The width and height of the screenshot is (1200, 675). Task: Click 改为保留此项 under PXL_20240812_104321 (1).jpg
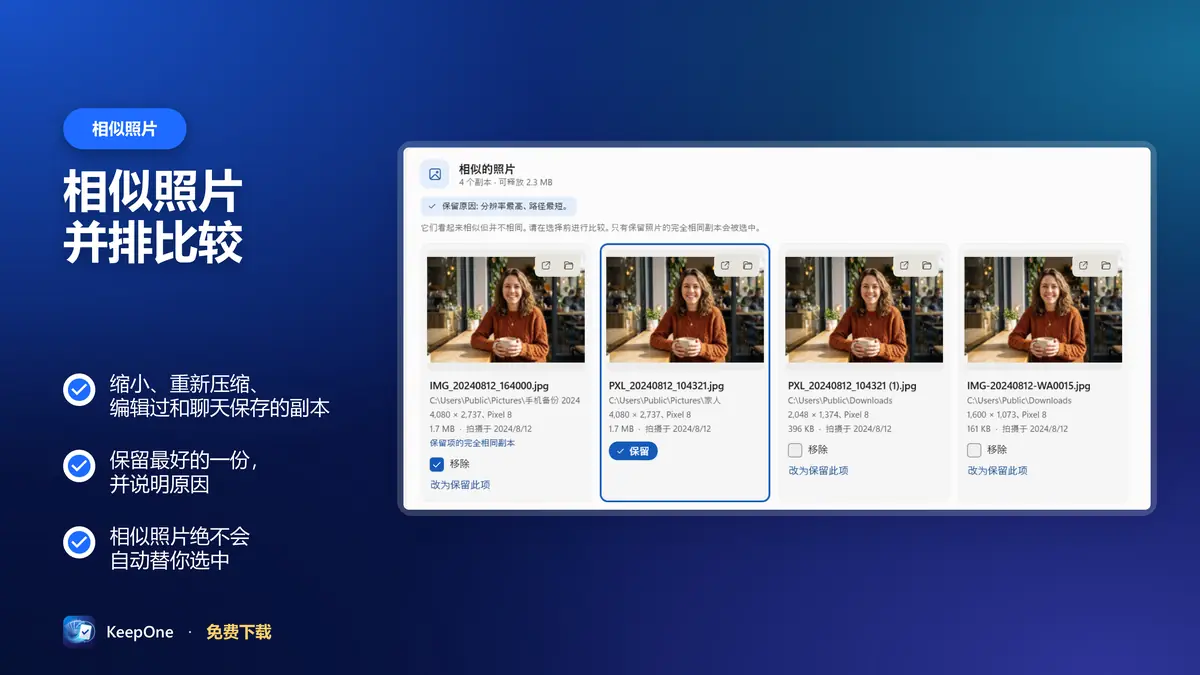click(x=818, y=471)
